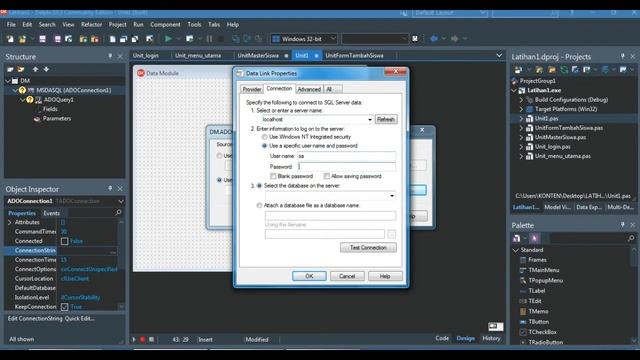Switch to the Code view tab
Screen dimensions: 640x360
pyautogui.click(x=442, y=338)
